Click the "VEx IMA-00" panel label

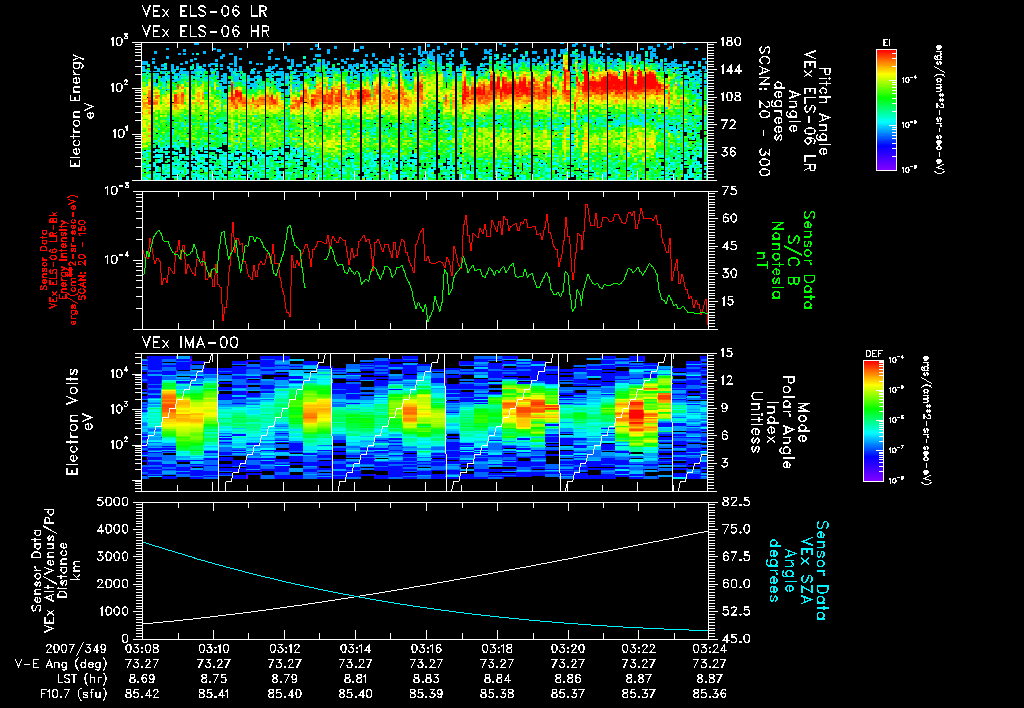[x=190, y=343]
